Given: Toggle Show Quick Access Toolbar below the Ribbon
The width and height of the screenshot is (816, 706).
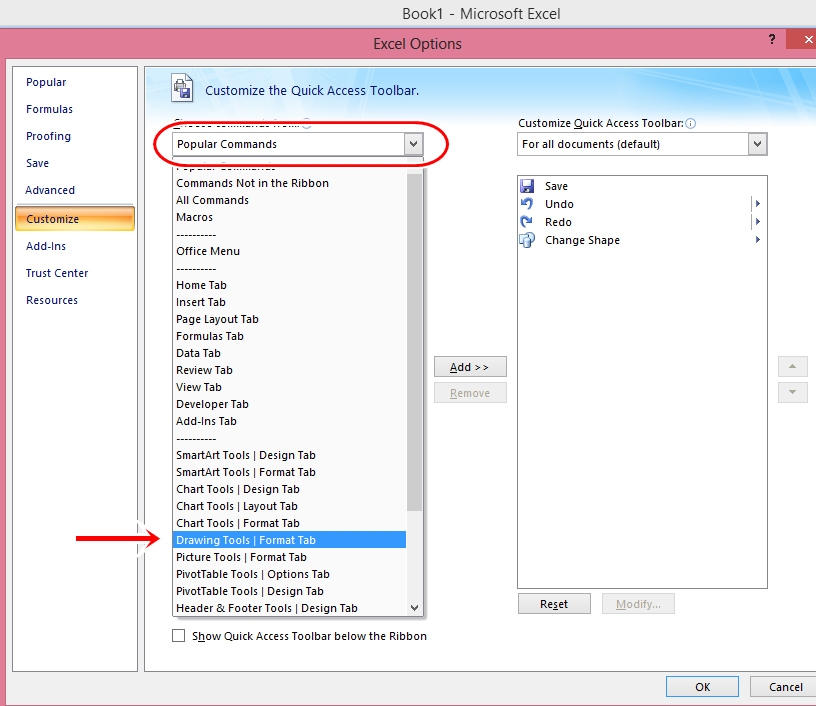Looking at the screenshot, I should click(178, 636).
